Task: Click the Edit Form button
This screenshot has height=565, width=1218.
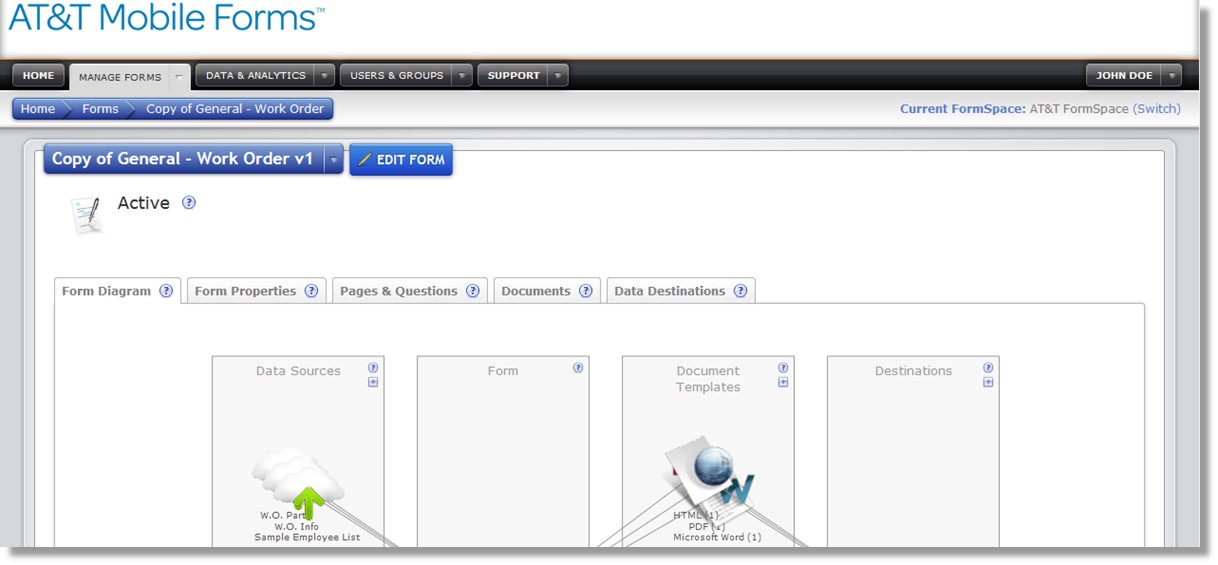Action: [401, 160]
